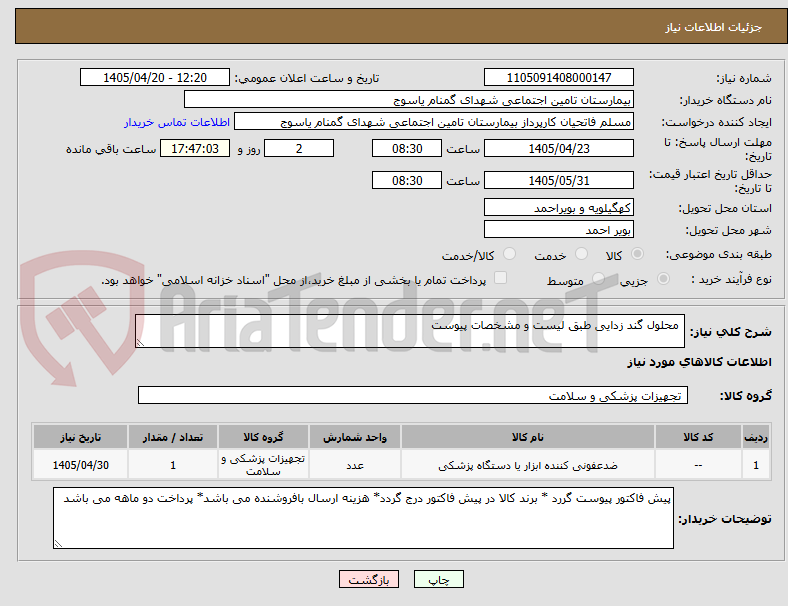This screenshot has width=788, height=606.
Task: Click the validity time 08:30 beside 1405/05/31
Action: pos(407,180)
